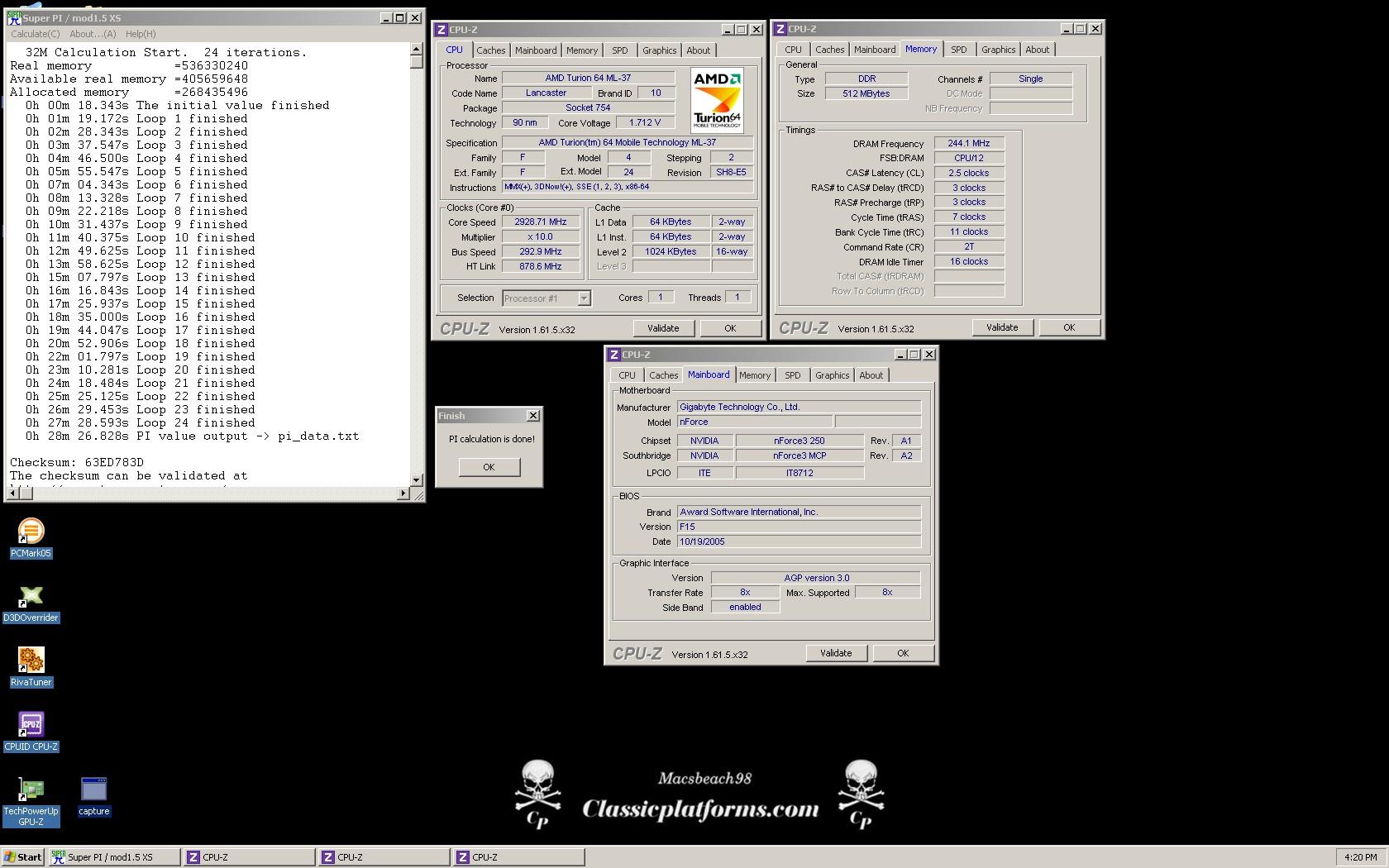Viewport: 1389px width, 868px height.
Task: Click Super PI scroll up arrow
Action: 416,50
